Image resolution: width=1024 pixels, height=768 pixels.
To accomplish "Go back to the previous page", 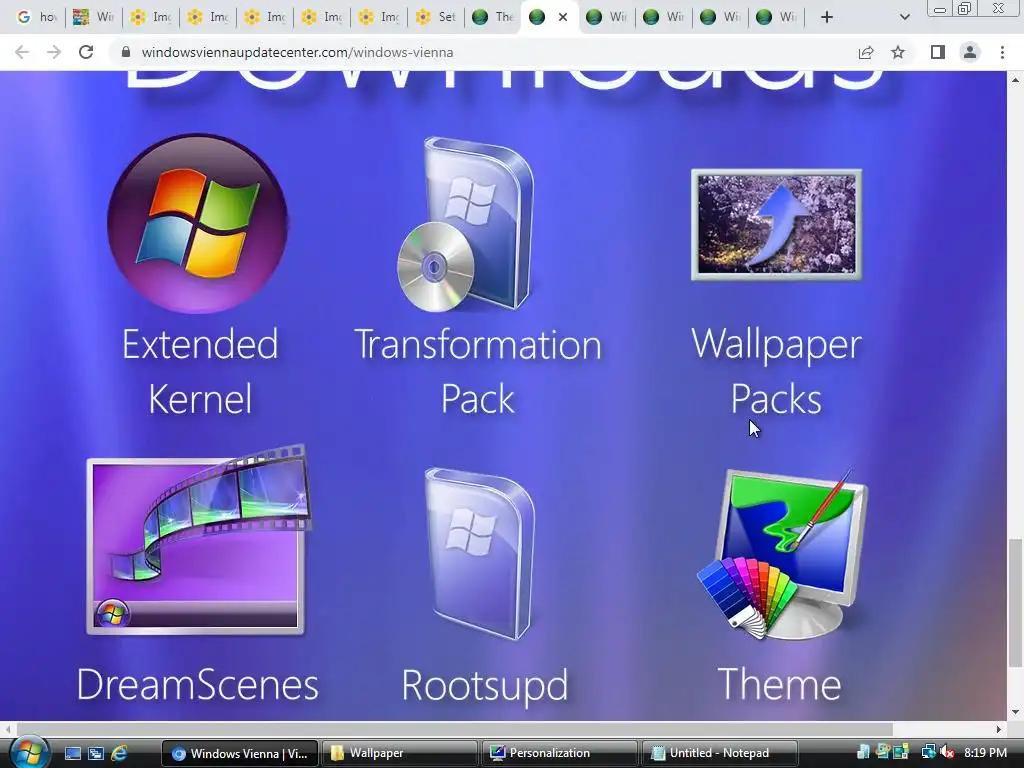I will point(22,52).
